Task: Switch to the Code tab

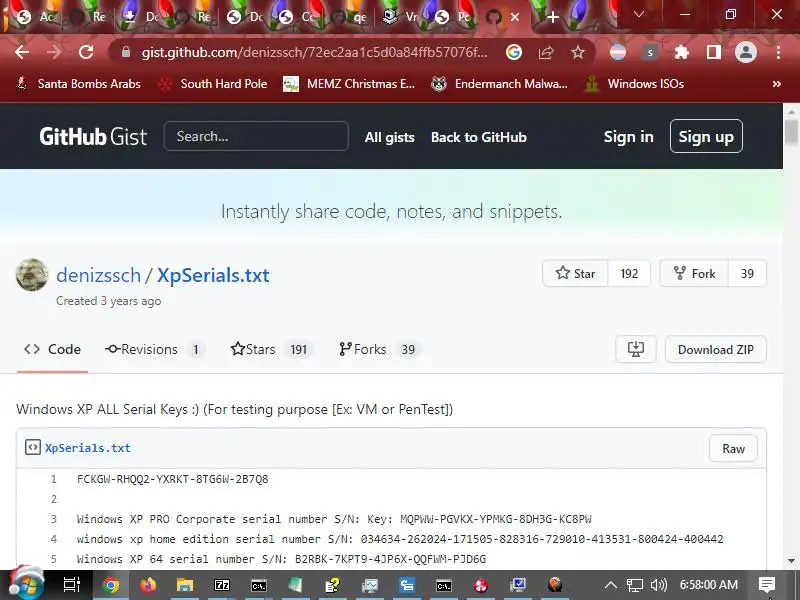Action: 53,349
